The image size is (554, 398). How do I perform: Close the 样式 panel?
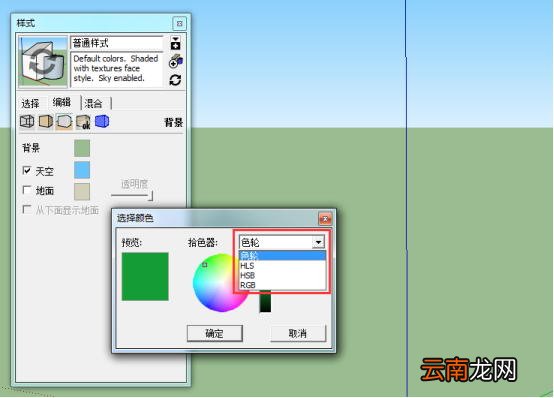(x=179, y=24)
